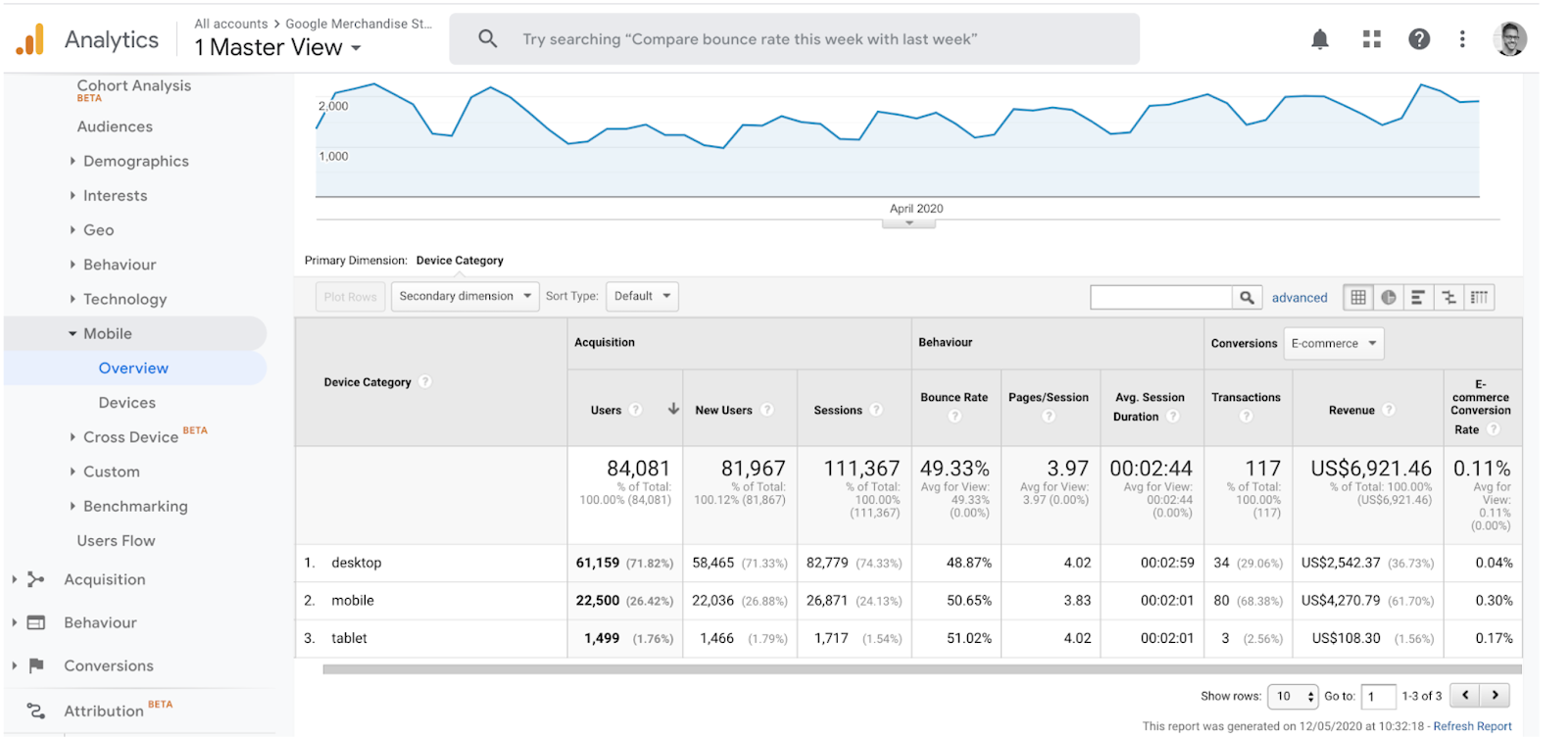Click the Go to page number field

tap(1378, 696)
